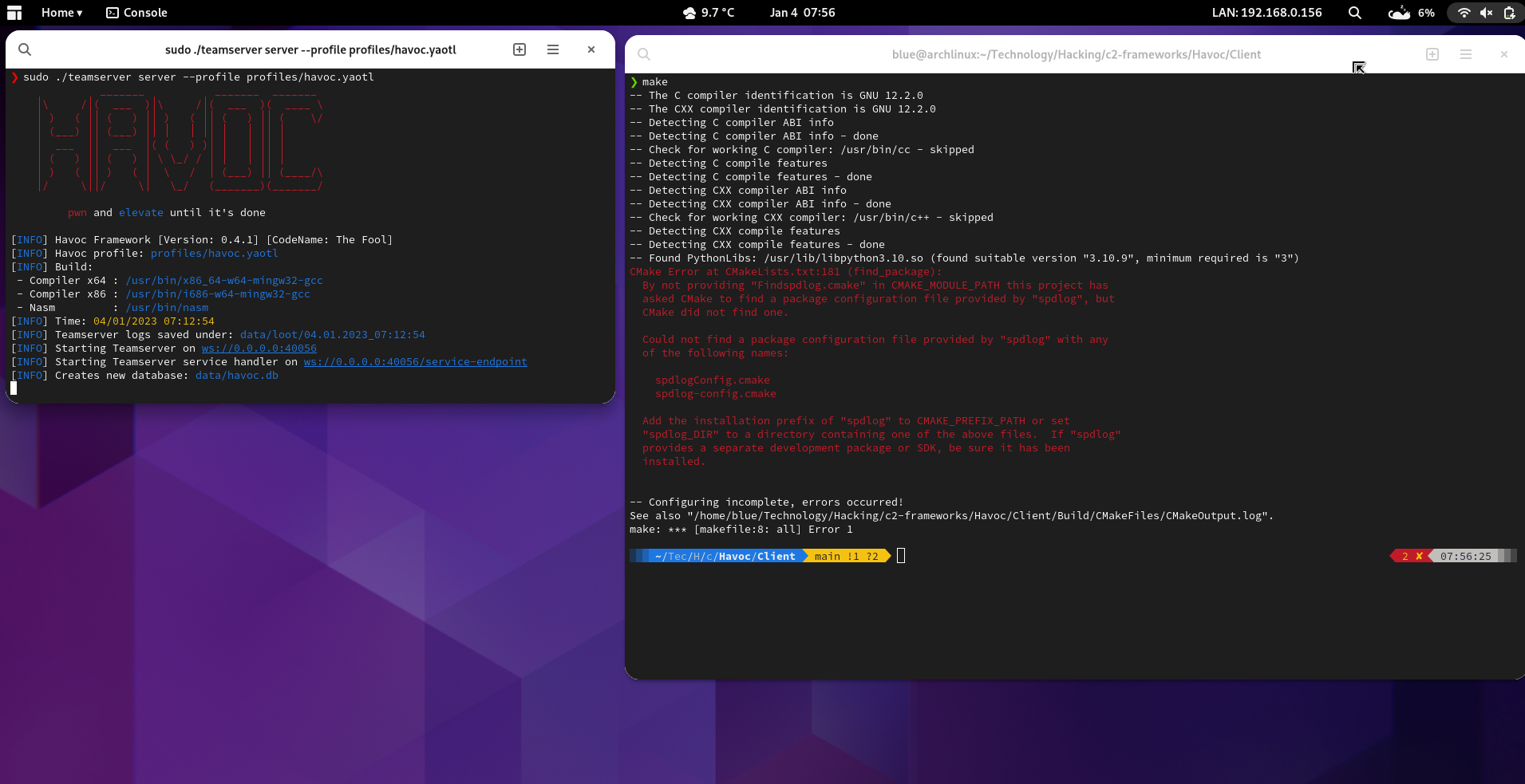
Task: Open the Console menu in the top bar
Action: click(x=136, y=12)
